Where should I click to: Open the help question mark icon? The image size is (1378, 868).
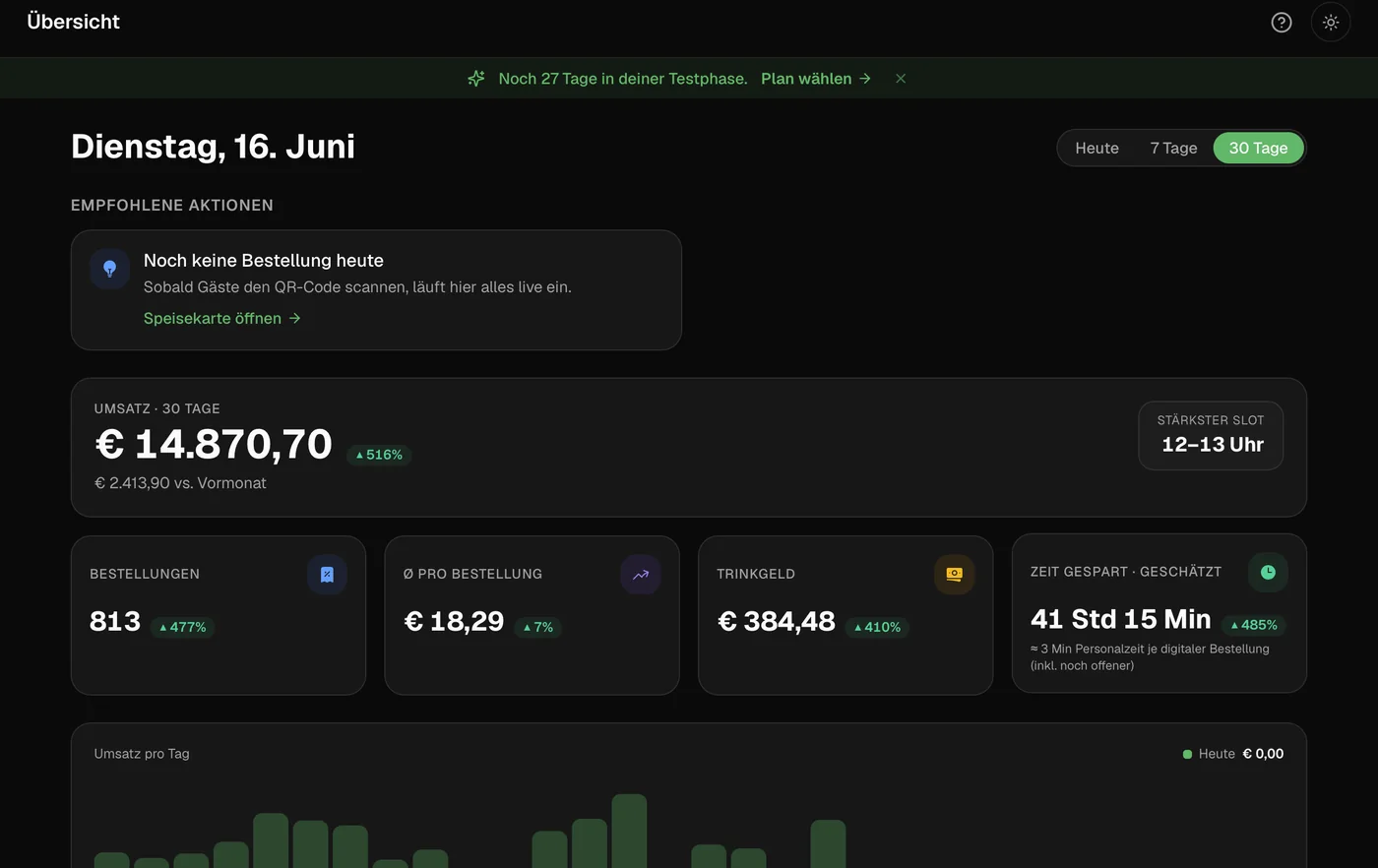pyautogui.click(x=1281, y=22)
